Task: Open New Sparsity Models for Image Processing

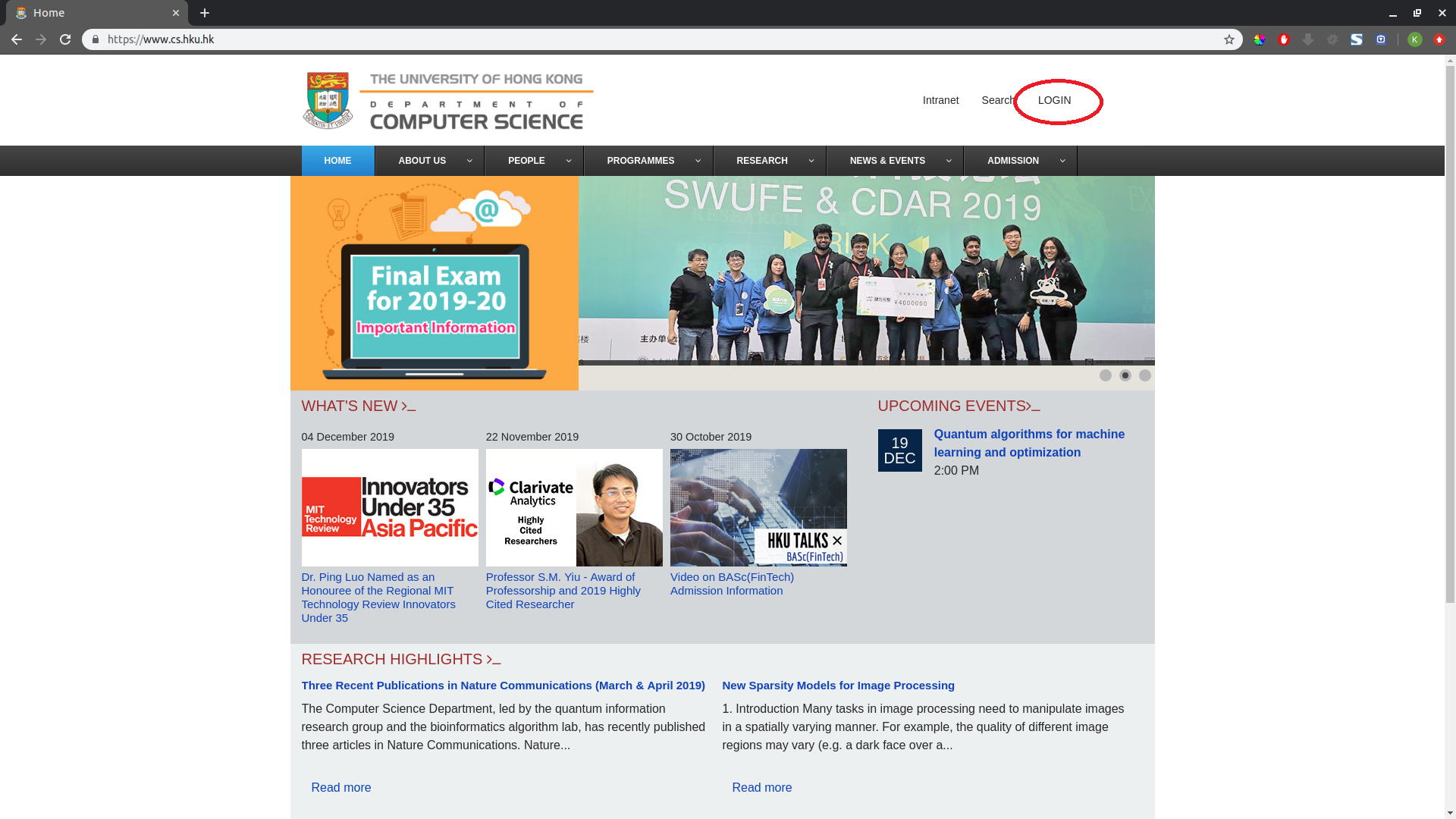Action: coord(838,686)
